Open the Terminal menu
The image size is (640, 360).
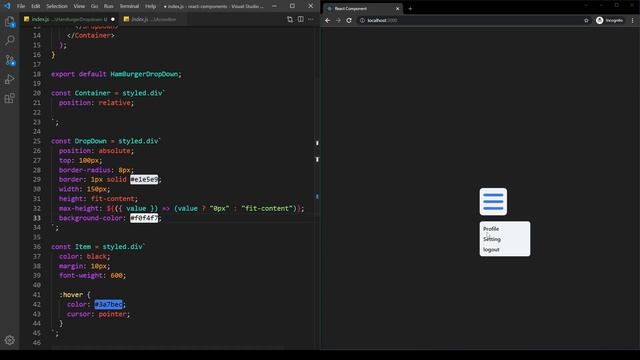tap(129, 6)
